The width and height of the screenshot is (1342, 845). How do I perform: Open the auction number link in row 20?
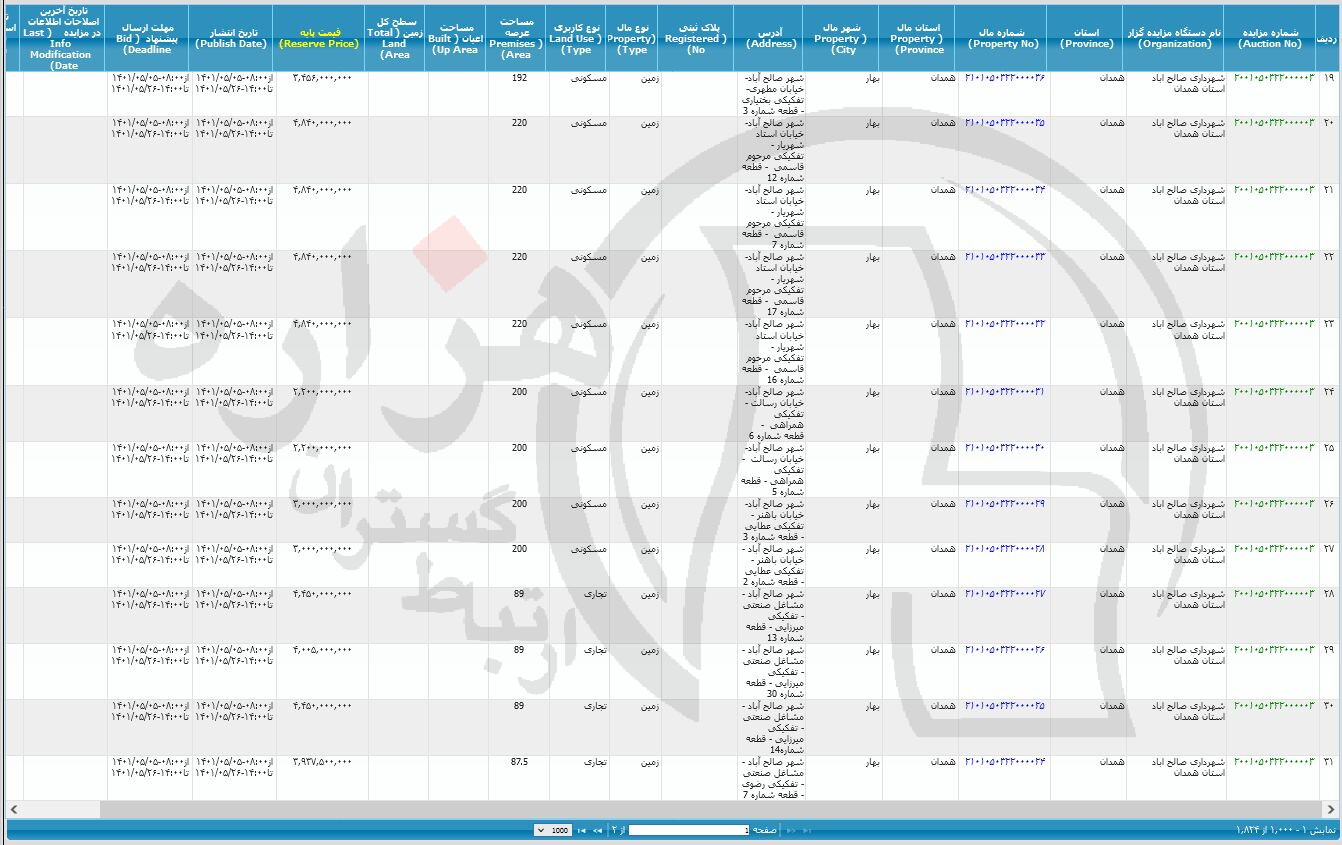tap(1274, 122)
